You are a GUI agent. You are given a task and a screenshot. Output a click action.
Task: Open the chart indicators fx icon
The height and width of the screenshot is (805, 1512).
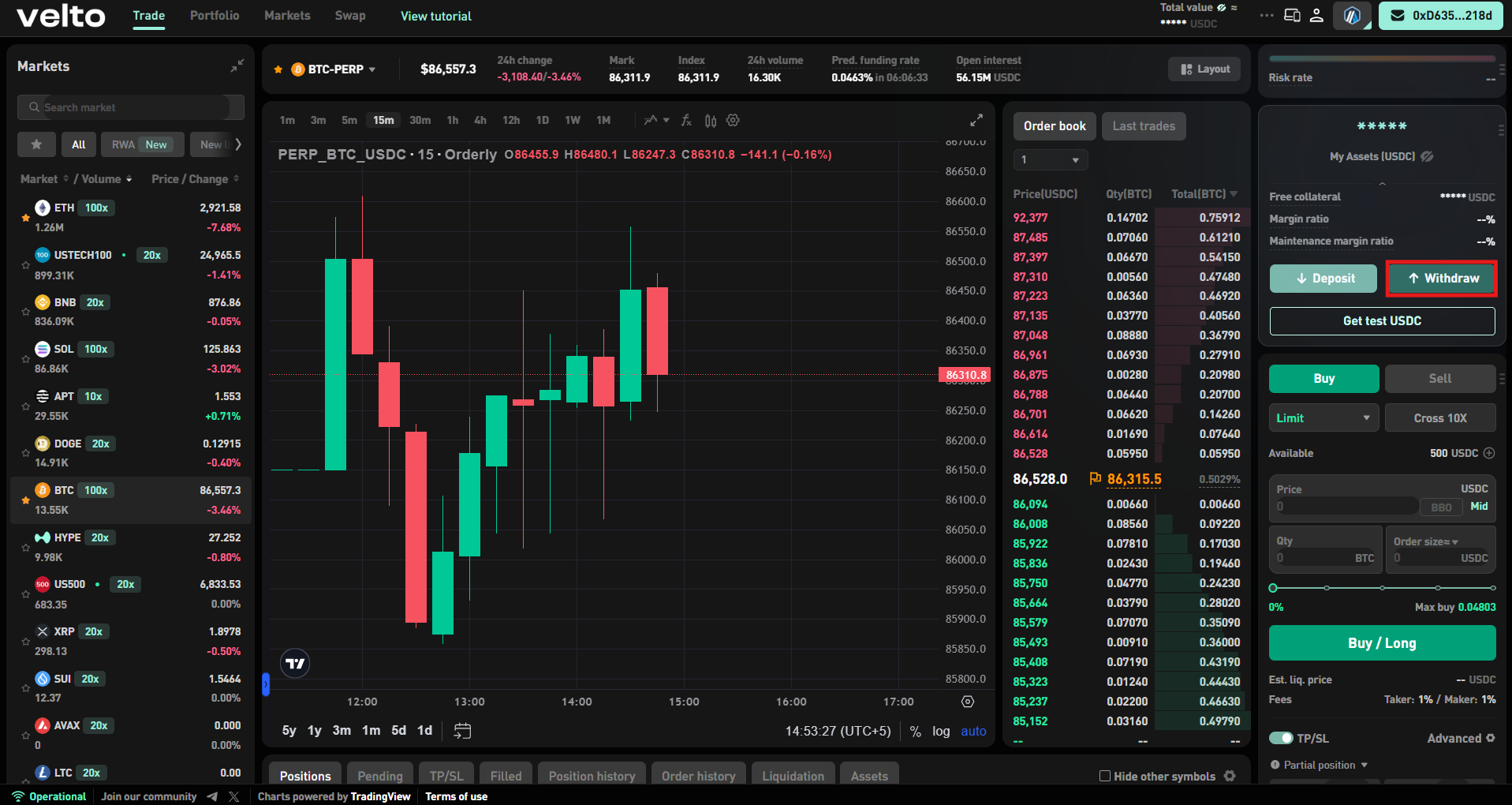(686, 120)
